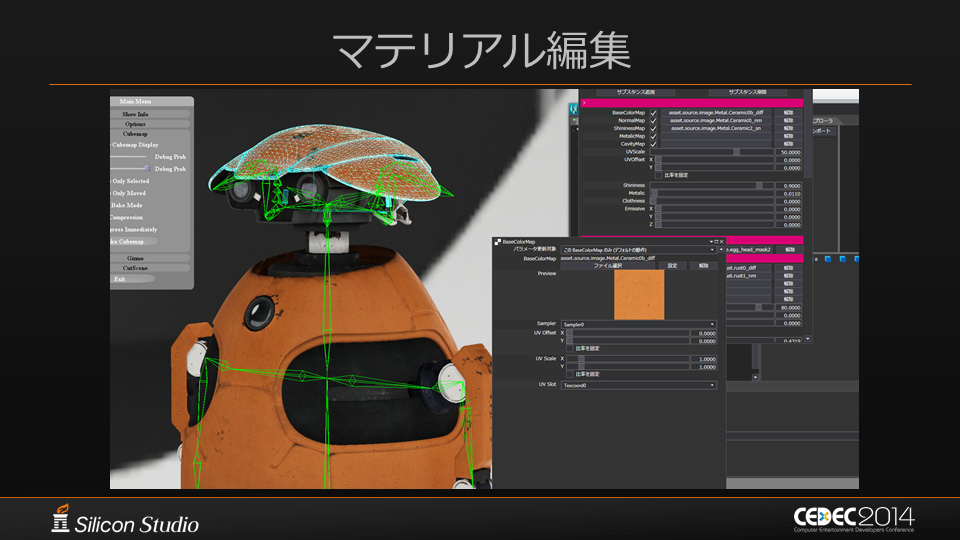Toggle the NormalMap checkbox

653,121
